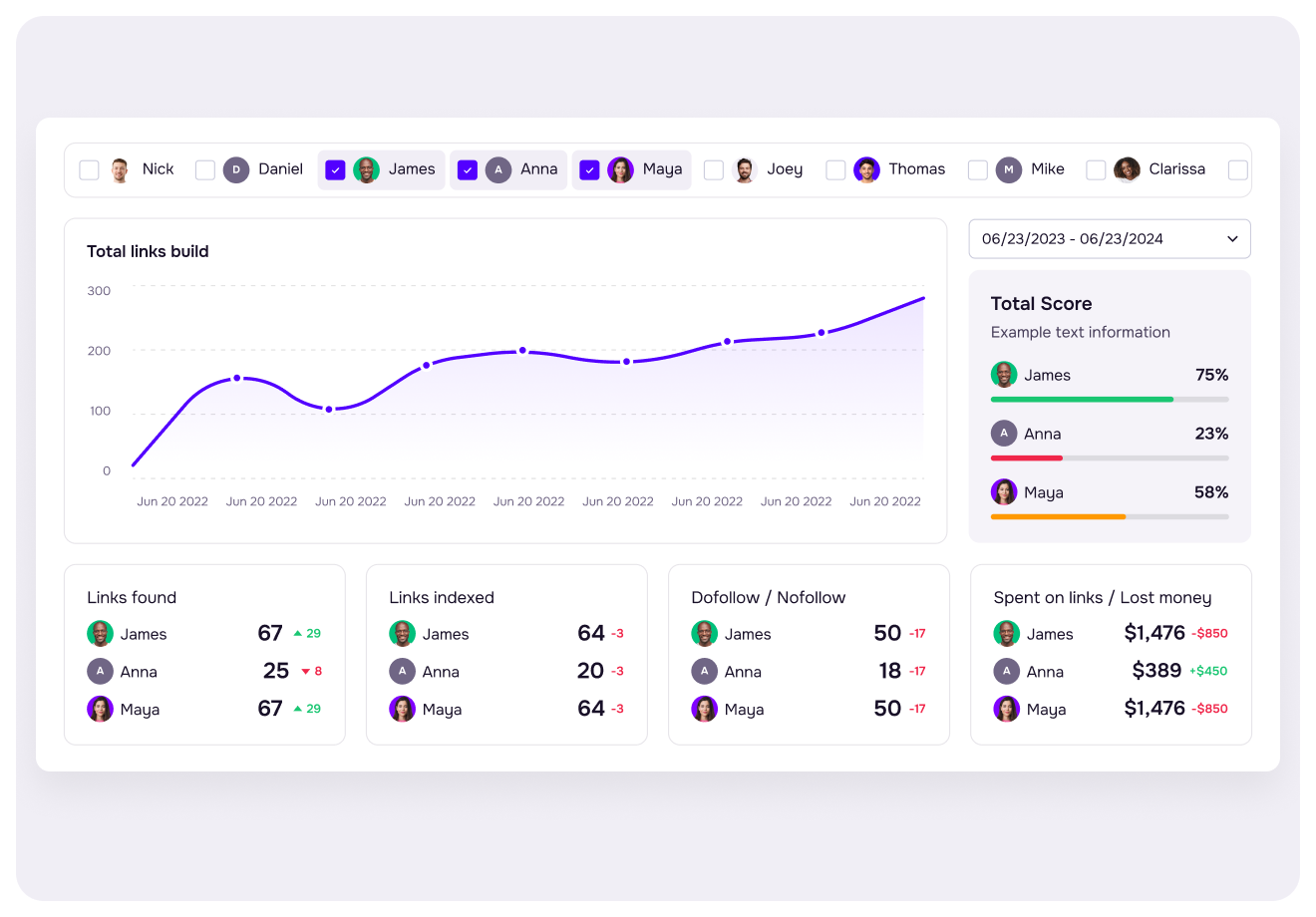Click Clarissa's avatar in the filter bar

pos(1127,170)
